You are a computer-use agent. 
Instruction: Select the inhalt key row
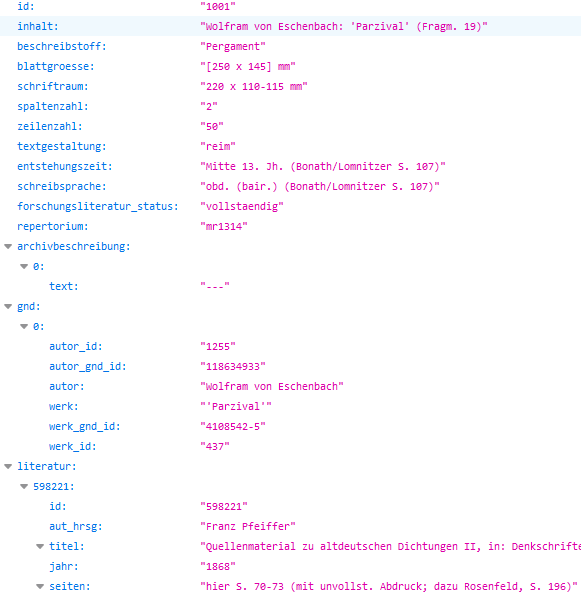tap(290, 26)
